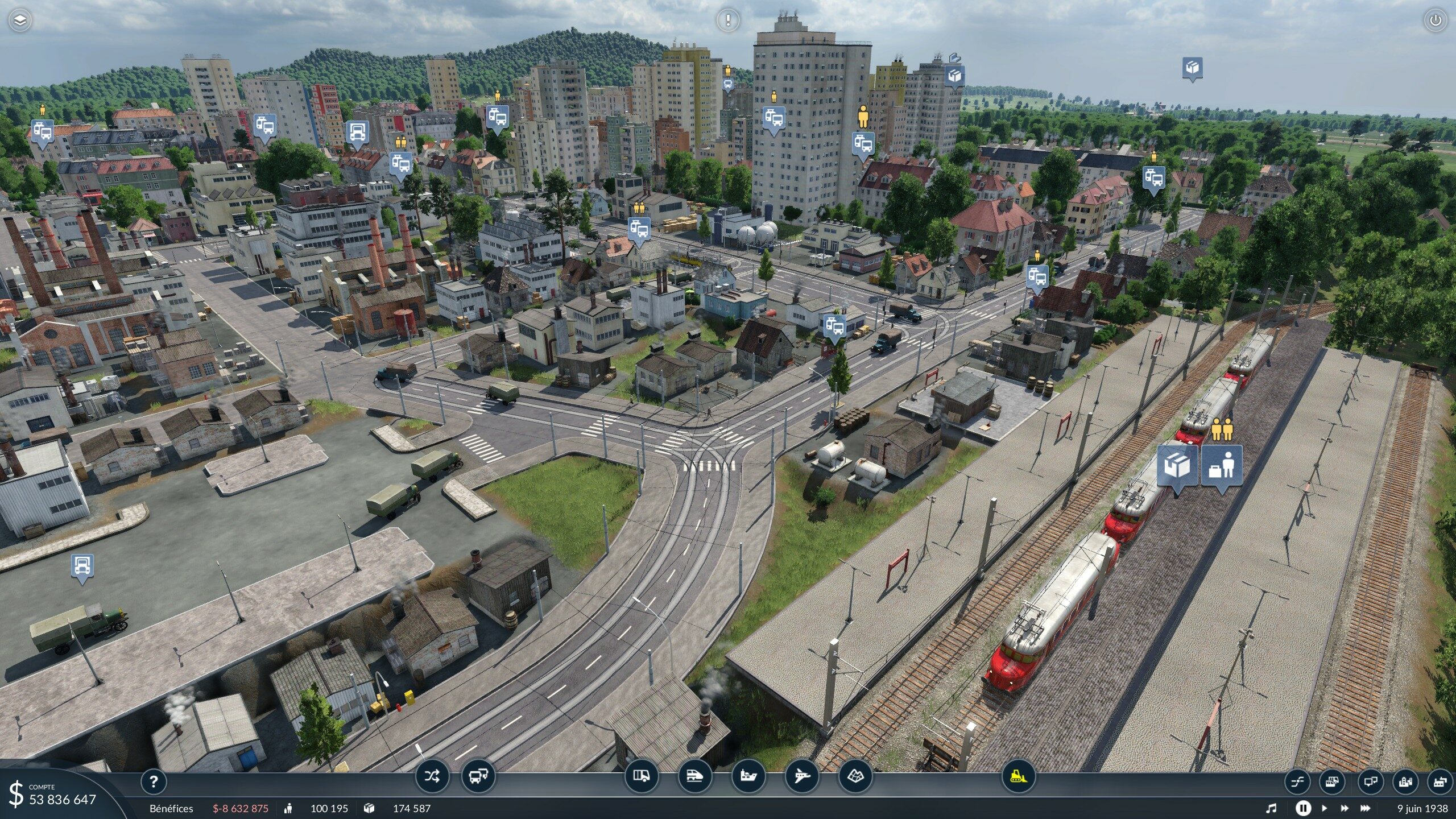This screenshot has width=1456, height=819.
Task: Click the cargo box icon in status bar
Action: pos(369,808)
